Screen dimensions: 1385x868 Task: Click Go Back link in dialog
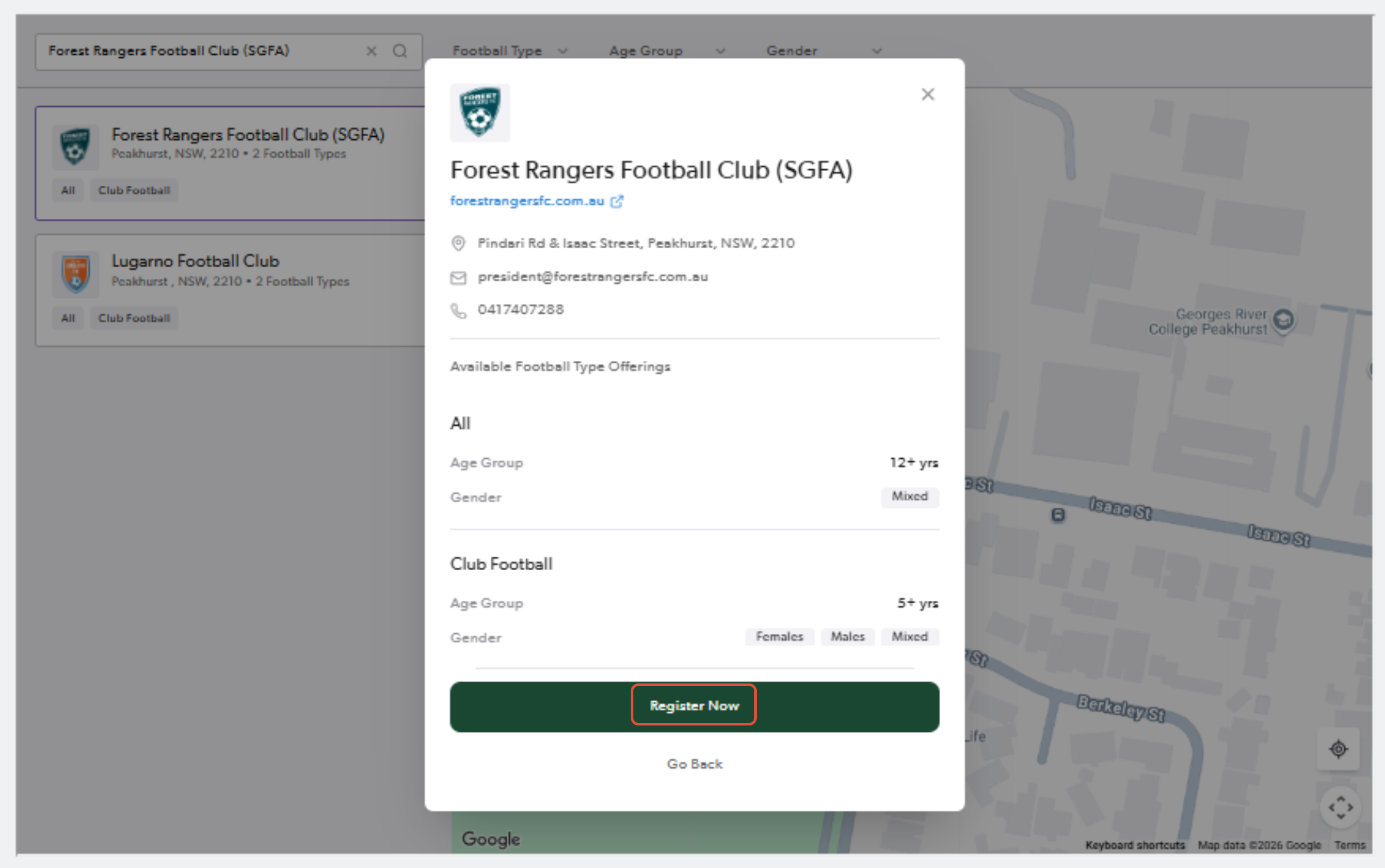tap(694, 764)
